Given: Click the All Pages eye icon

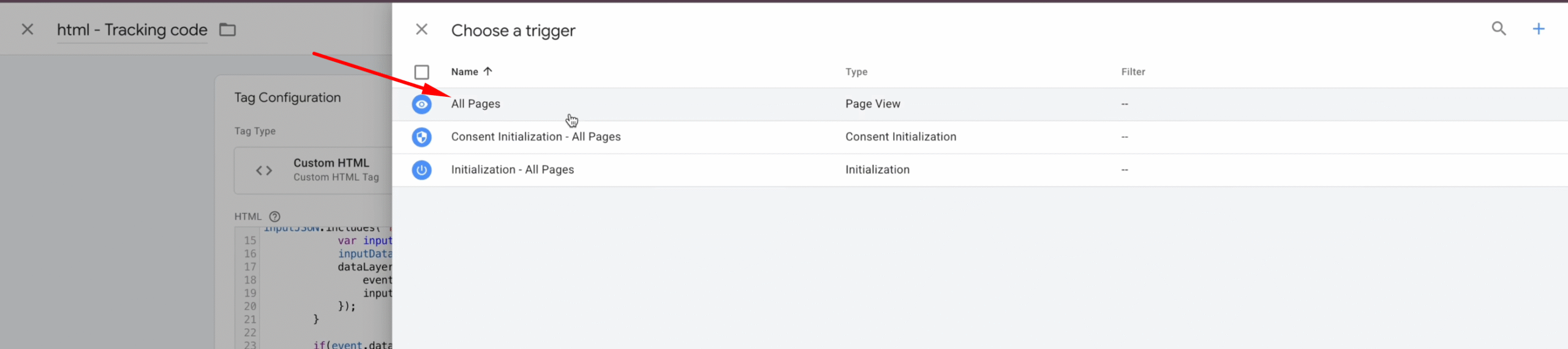Looking at the screenshot, I should tap(421, 104).
